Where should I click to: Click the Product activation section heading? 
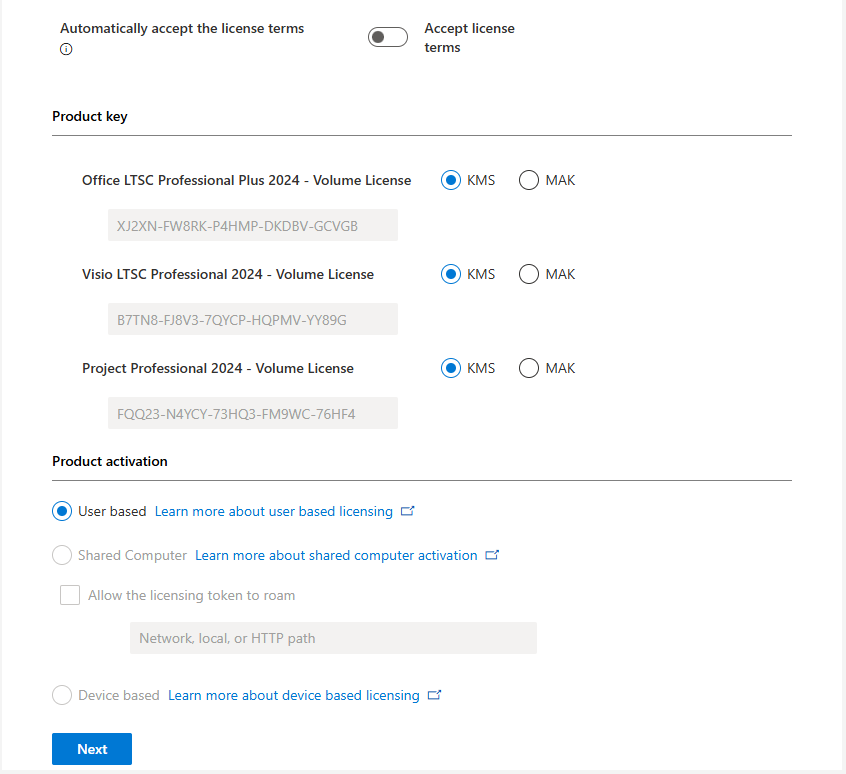110,461
